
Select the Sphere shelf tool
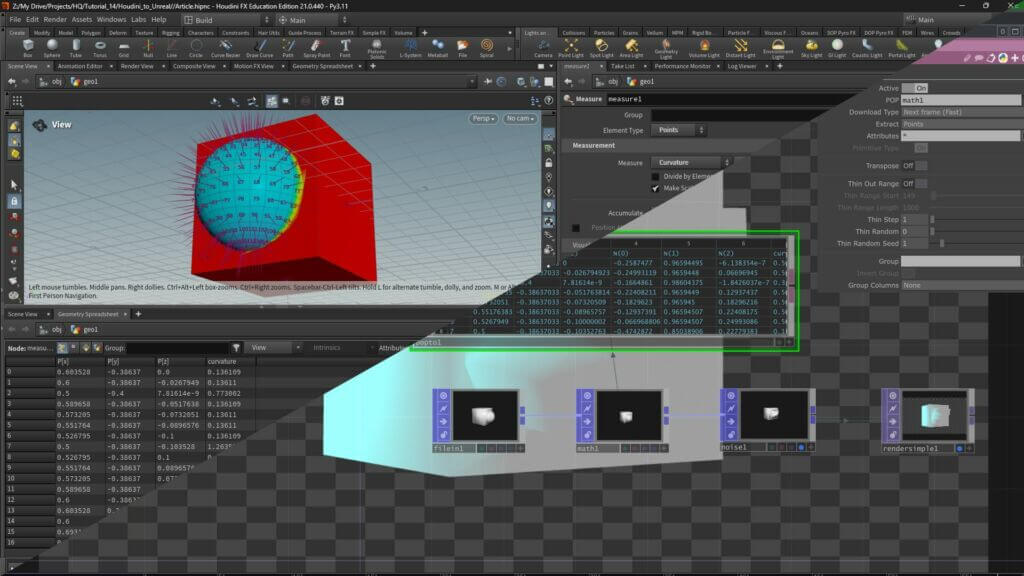click(x=52, y=48)
